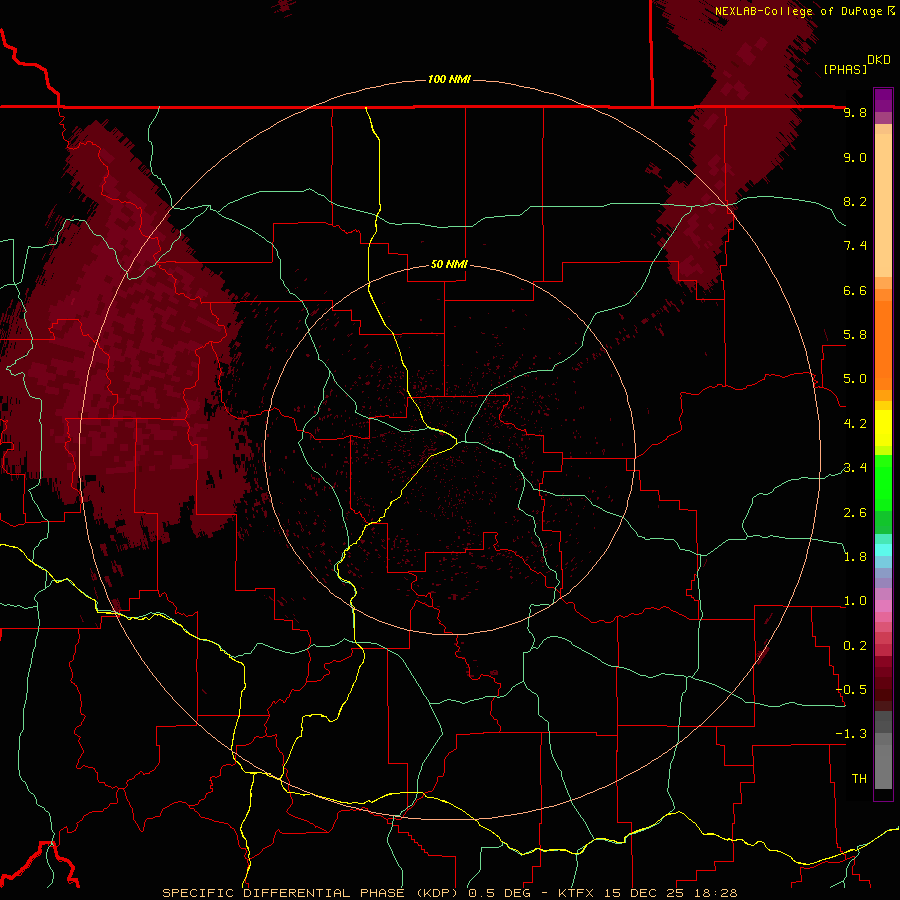Pick the pink color bar segment

[x=883, y=606]
